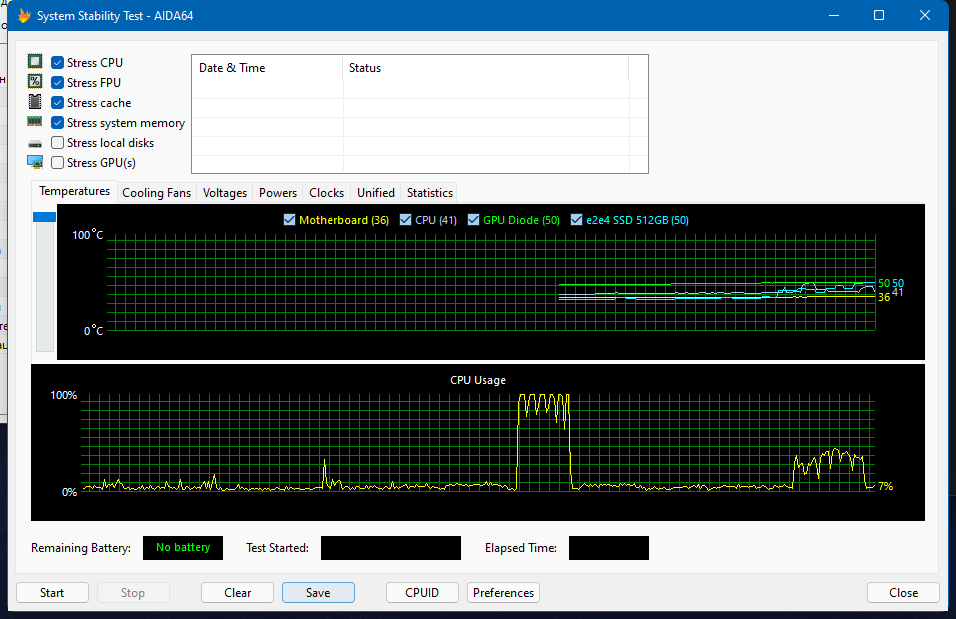Screen dimensions: 956x619
Task: Click the 0°C axis label on temperature graph
Action: point(93,331)
